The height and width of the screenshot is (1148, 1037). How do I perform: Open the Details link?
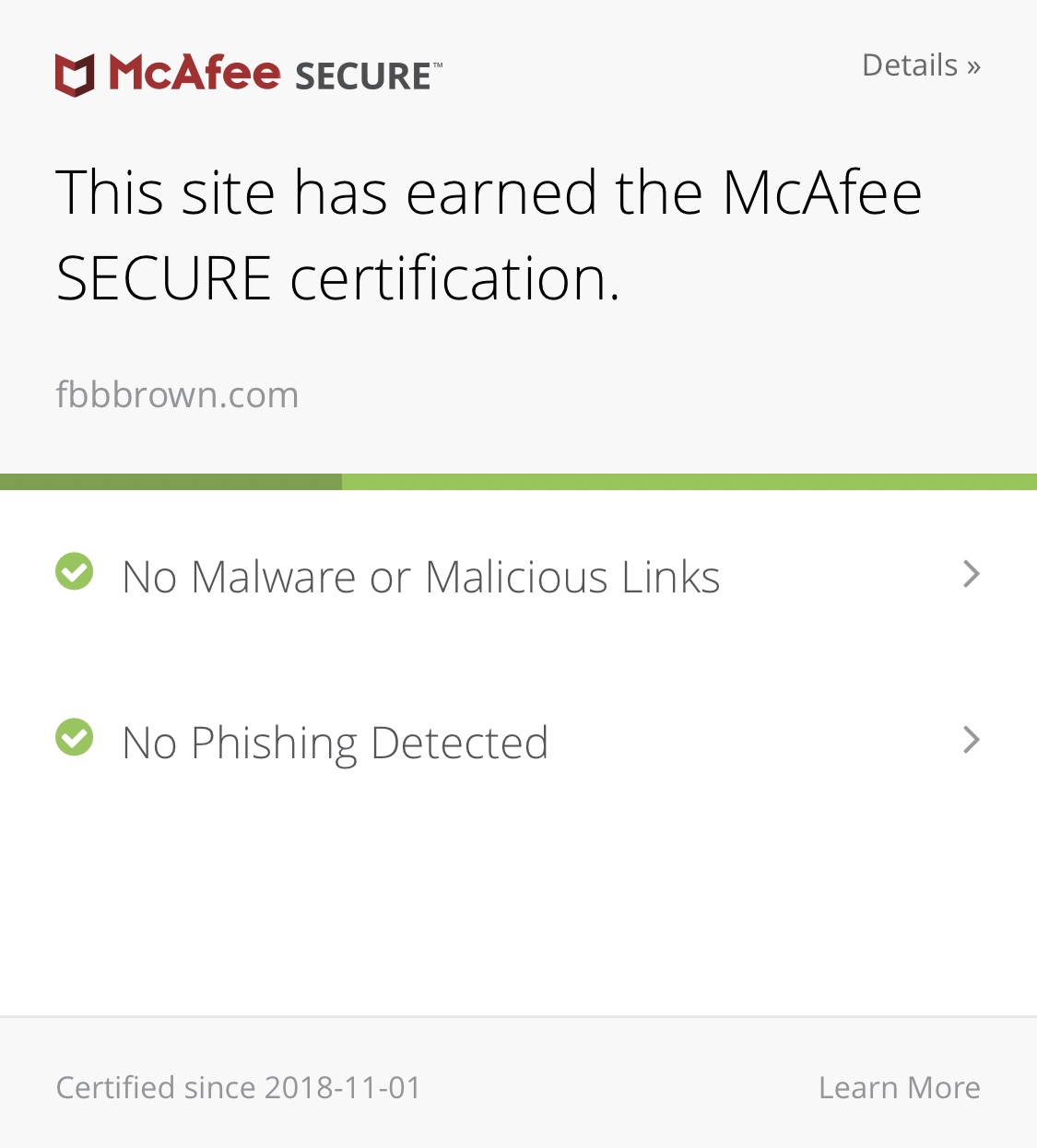pos(910,65)
